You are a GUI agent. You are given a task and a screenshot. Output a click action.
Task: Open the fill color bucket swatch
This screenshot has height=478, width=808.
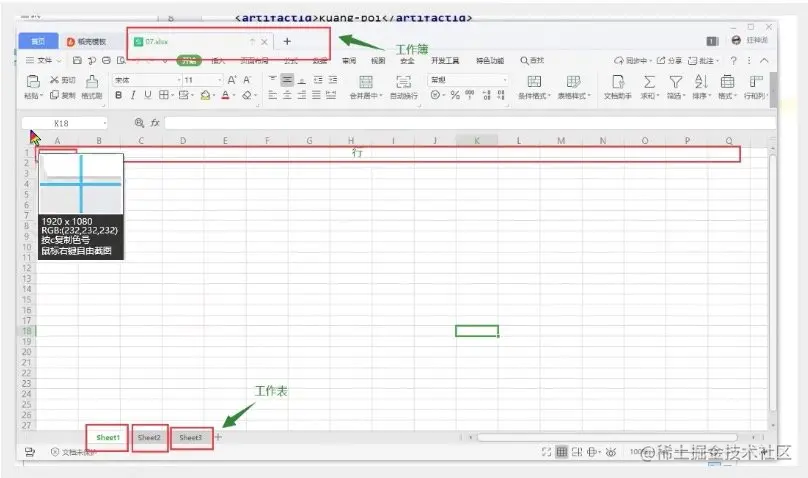tap(205, 95)
